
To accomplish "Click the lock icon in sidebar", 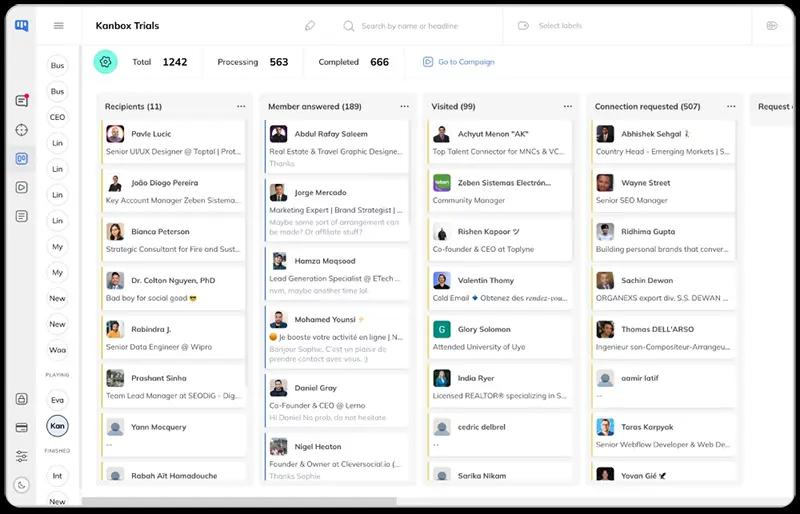I will click(x=21, y=399).
